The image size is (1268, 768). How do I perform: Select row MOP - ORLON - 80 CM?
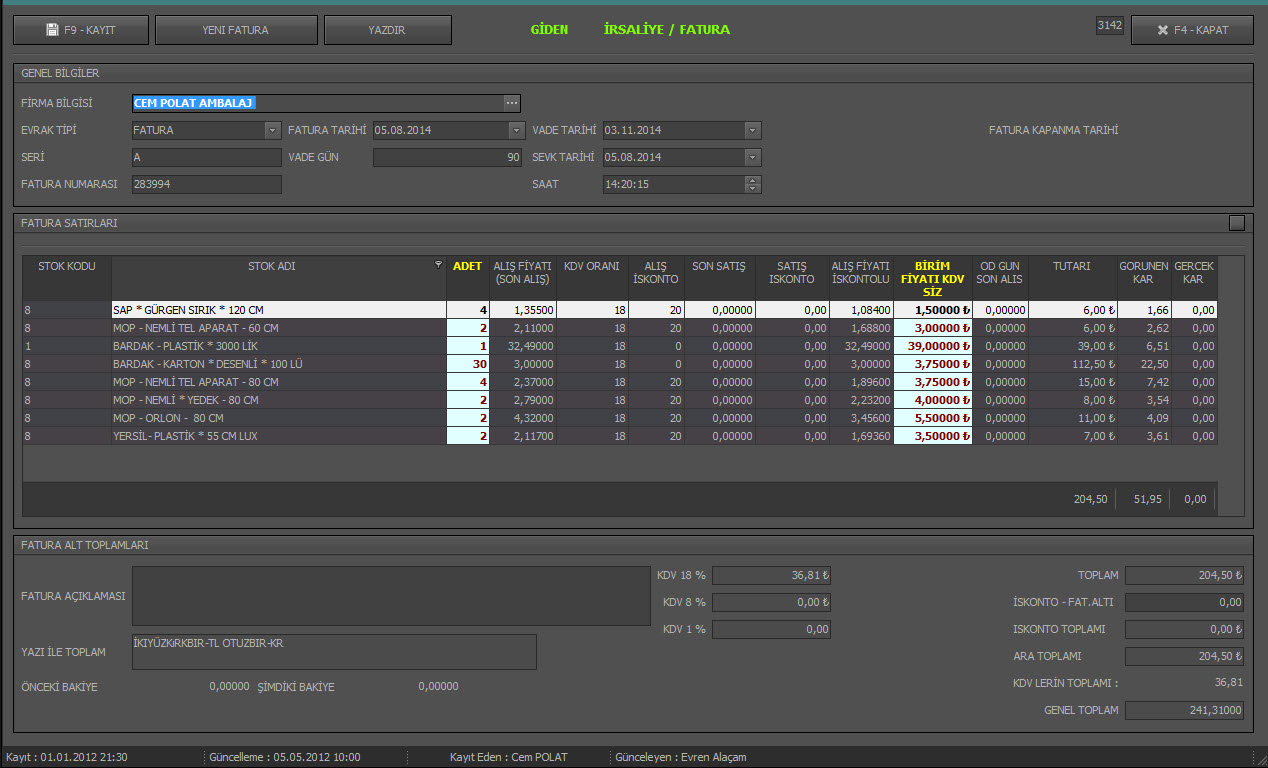pyautogui.click(x=620, y=418)
